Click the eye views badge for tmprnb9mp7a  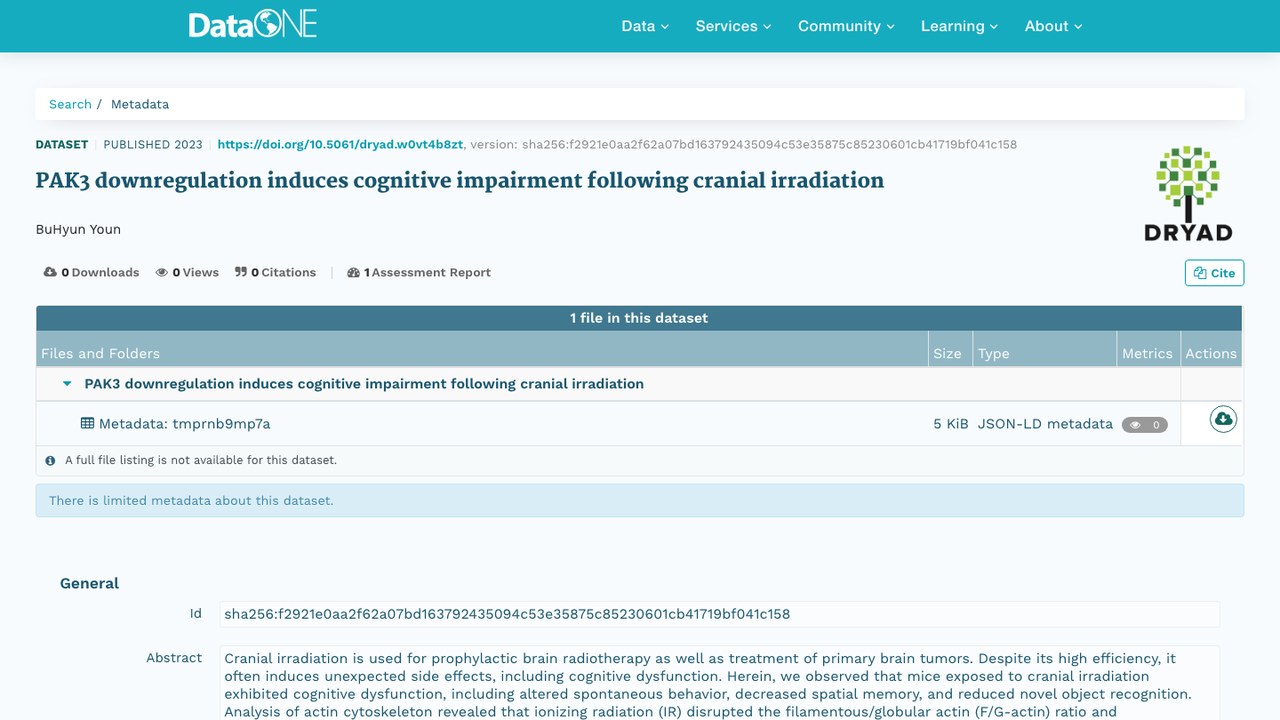pos(1145,425)
